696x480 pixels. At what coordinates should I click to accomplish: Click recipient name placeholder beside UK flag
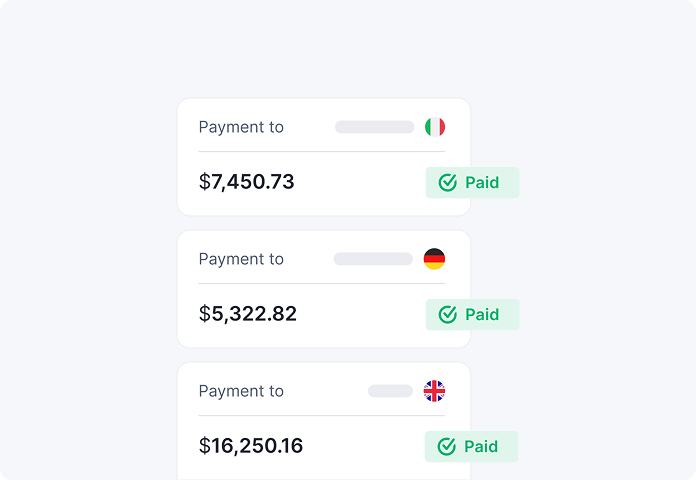(x=390, y=391)
